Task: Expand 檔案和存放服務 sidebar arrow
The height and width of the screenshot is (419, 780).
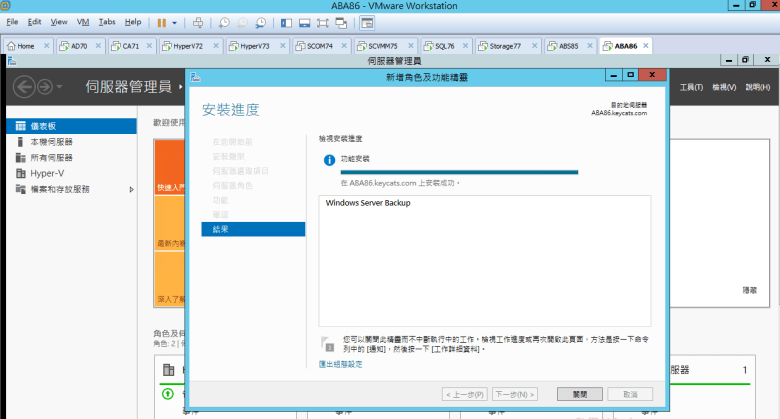Action: (x=132, y=189)
